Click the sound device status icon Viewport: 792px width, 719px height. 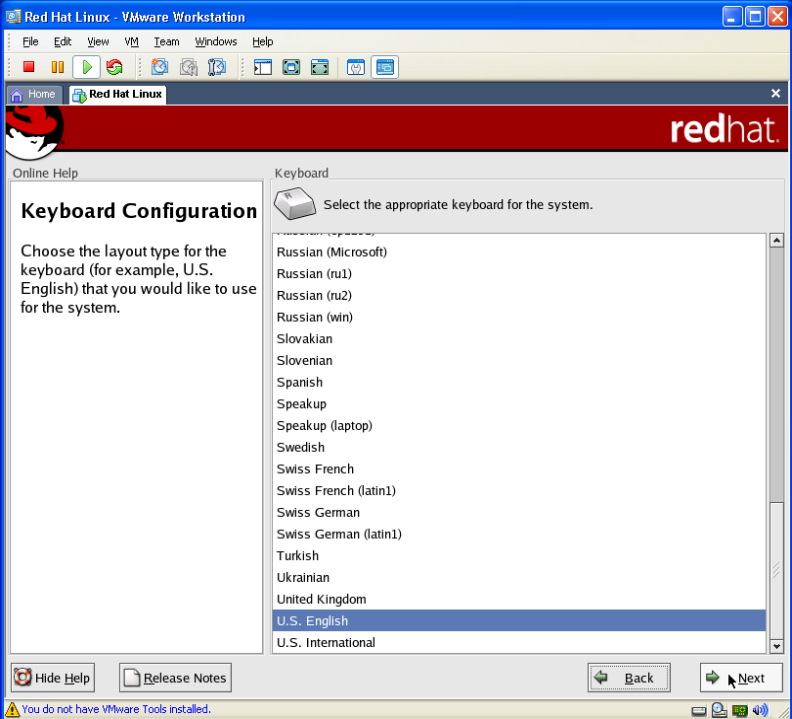pos(760,710)
